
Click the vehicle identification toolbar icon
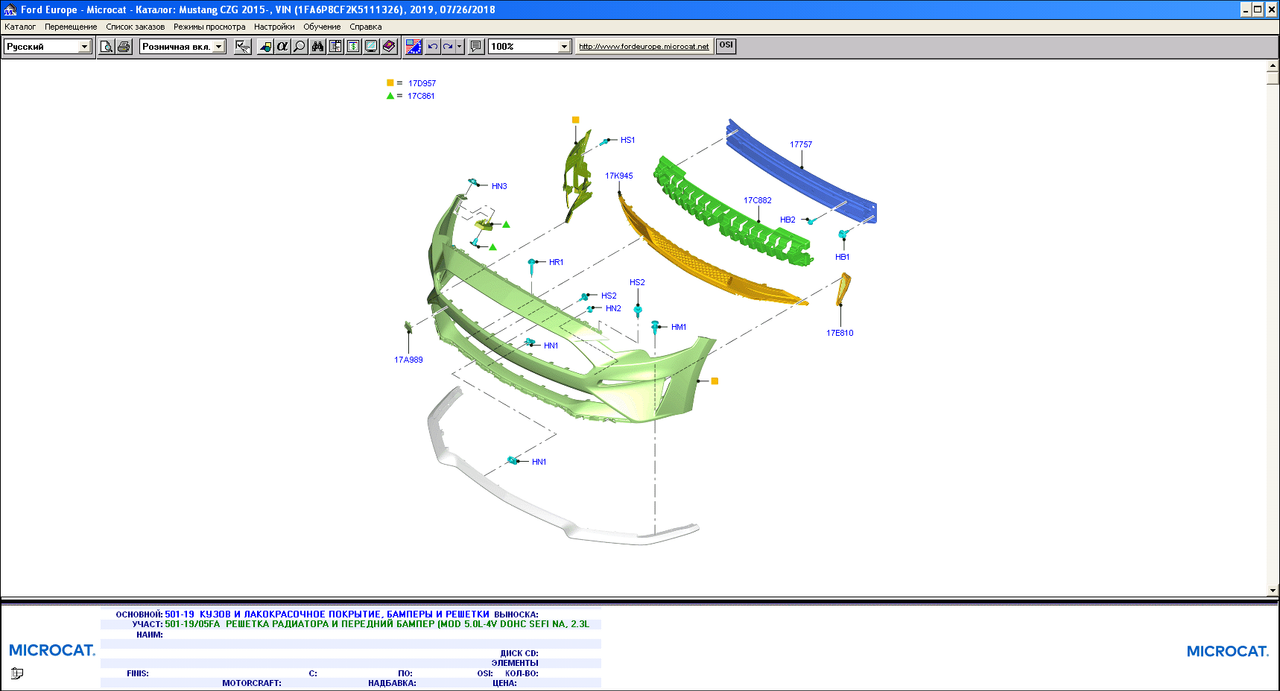click(265, 46)
